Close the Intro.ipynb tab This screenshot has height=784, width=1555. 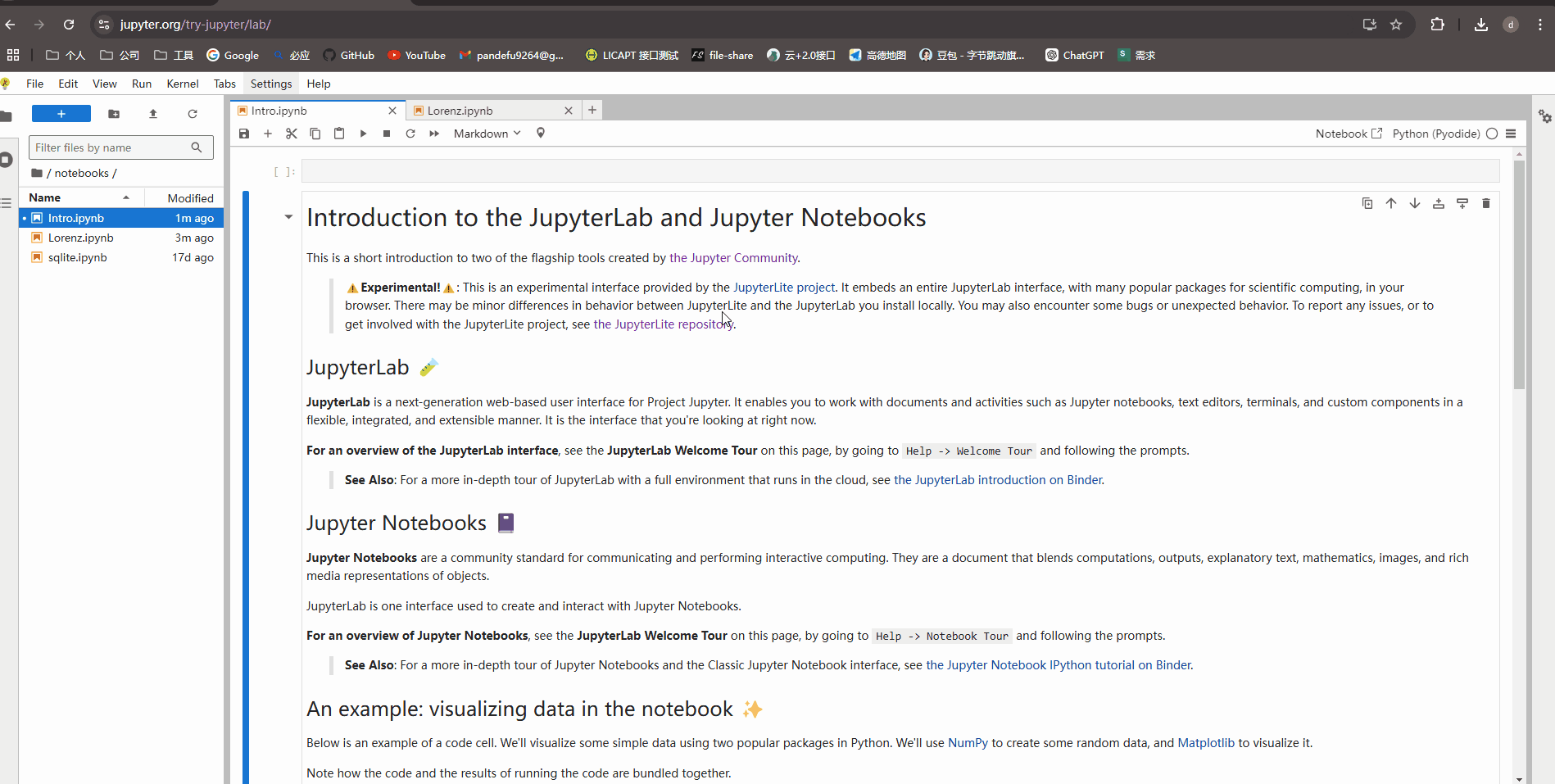point(392,111)
